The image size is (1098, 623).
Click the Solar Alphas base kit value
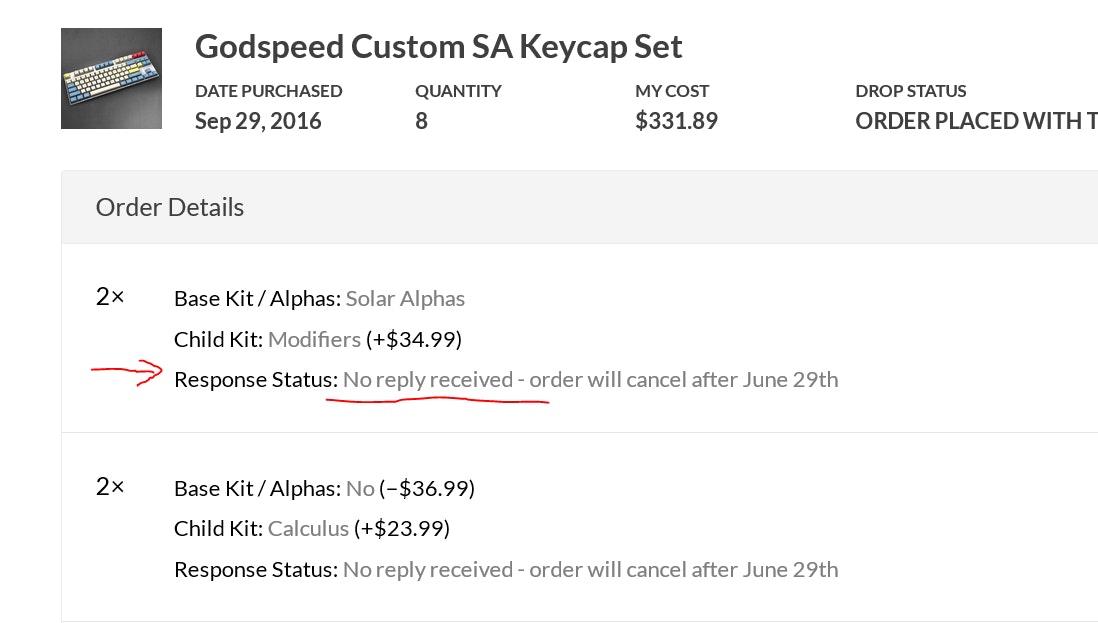pyautogui.click(x=405, y=298)
